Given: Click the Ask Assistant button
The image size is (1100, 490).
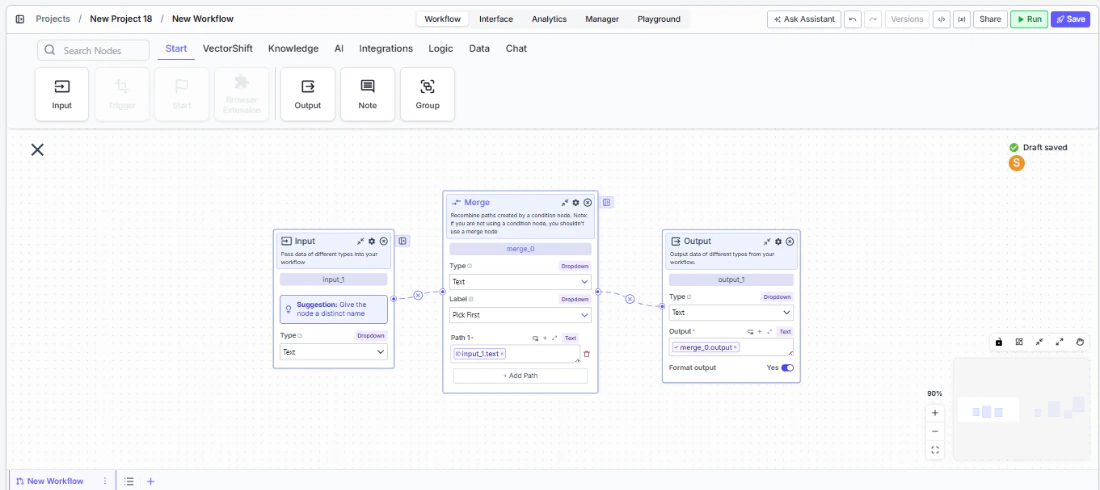Looking at the screenshot, I should tap(804, 19).
